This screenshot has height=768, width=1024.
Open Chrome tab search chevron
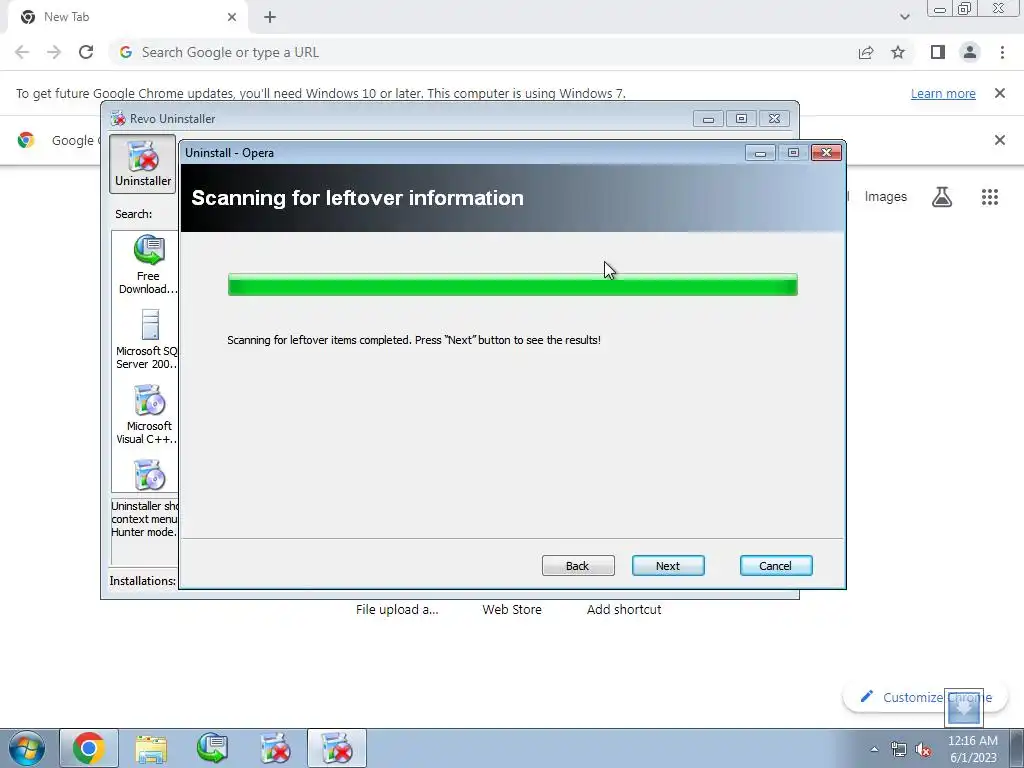pos(904,17)
